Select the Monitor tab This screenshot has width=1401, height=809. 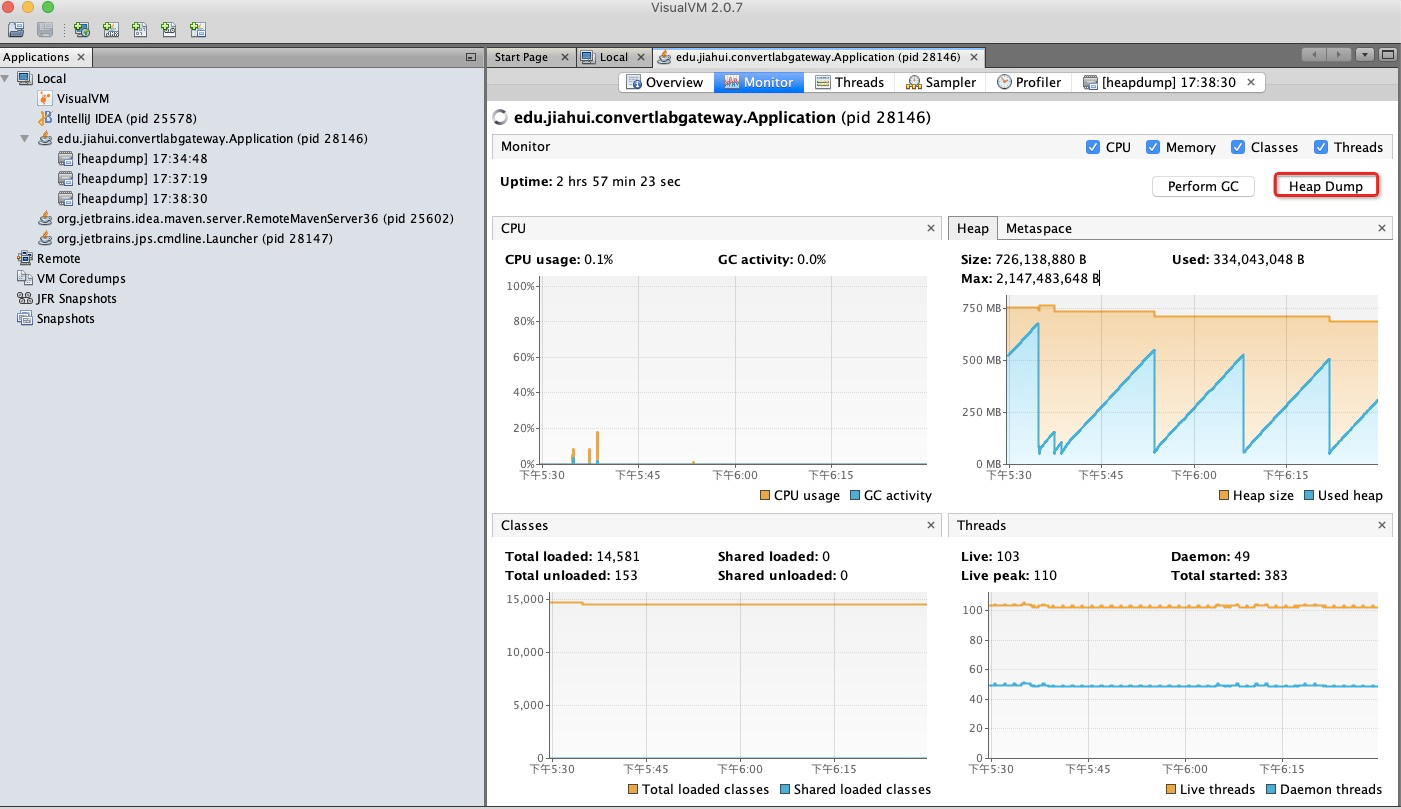click(x=758, y=82)
